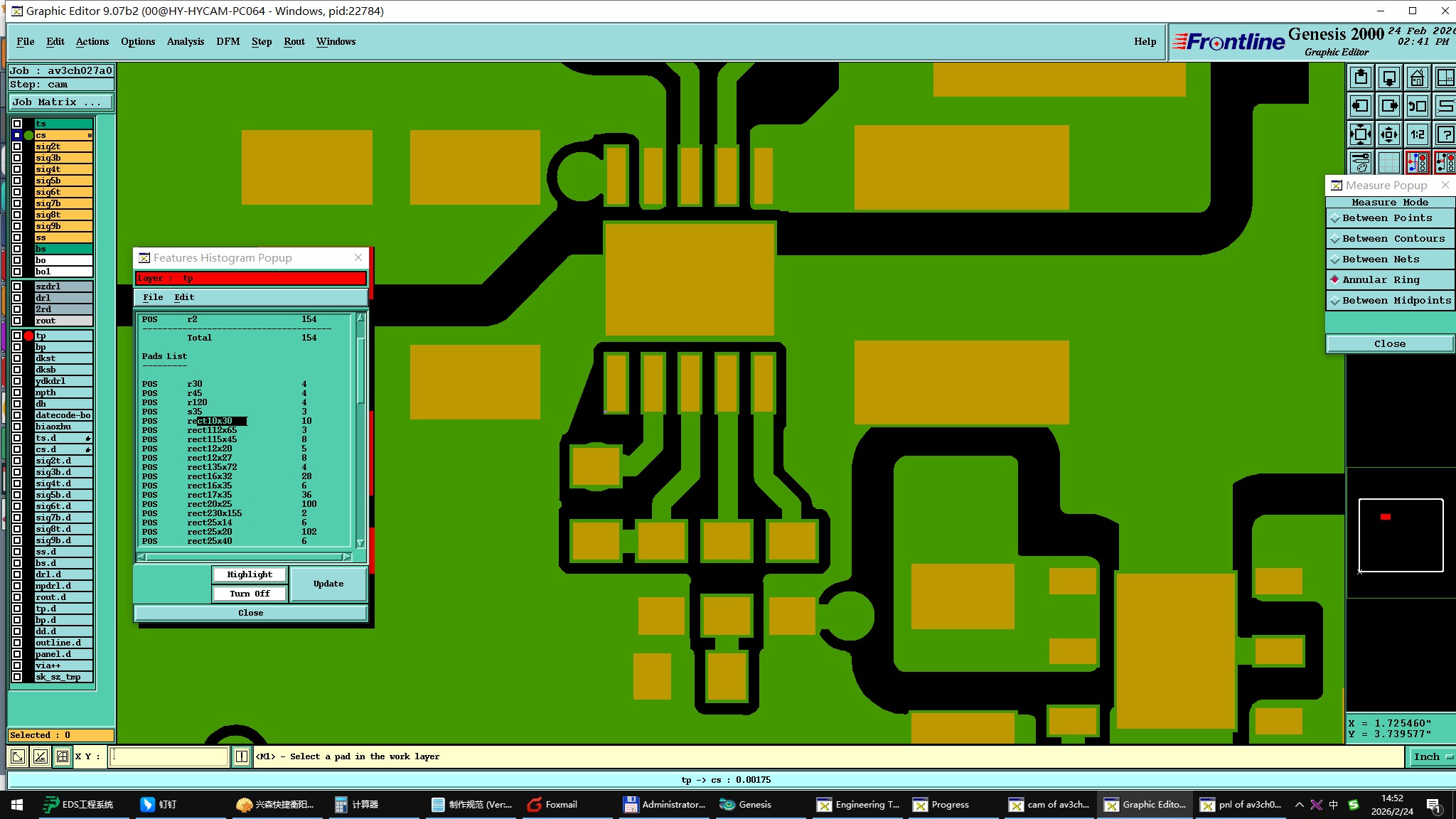This screenshot has width=1456, height=819.
Task: Toggle display checkbox for layer drl
Action: 17,298
